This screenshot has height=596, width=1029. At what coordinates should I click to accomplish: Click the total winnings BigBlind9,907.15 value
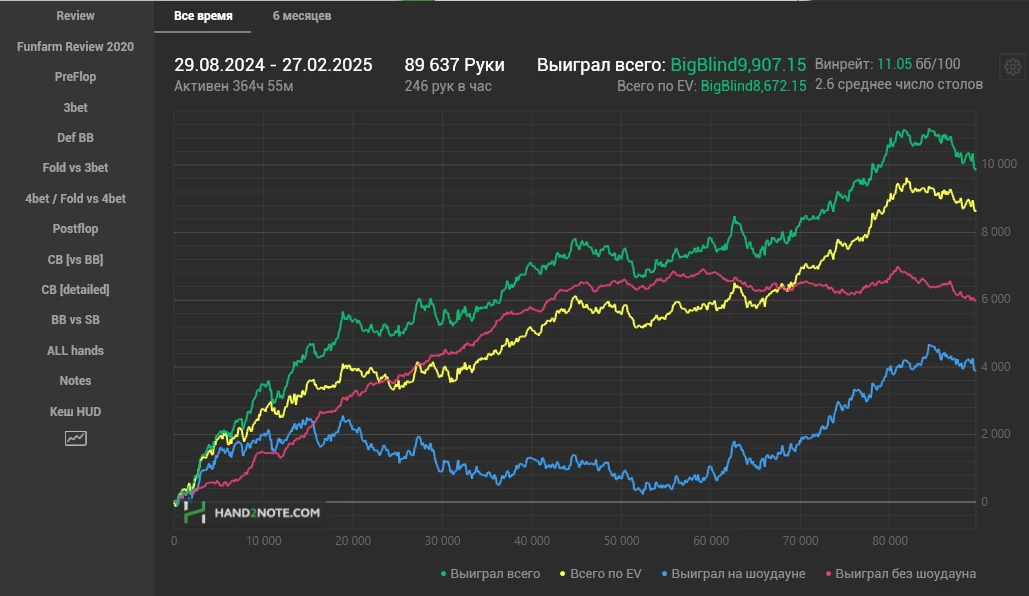(738, 65)
